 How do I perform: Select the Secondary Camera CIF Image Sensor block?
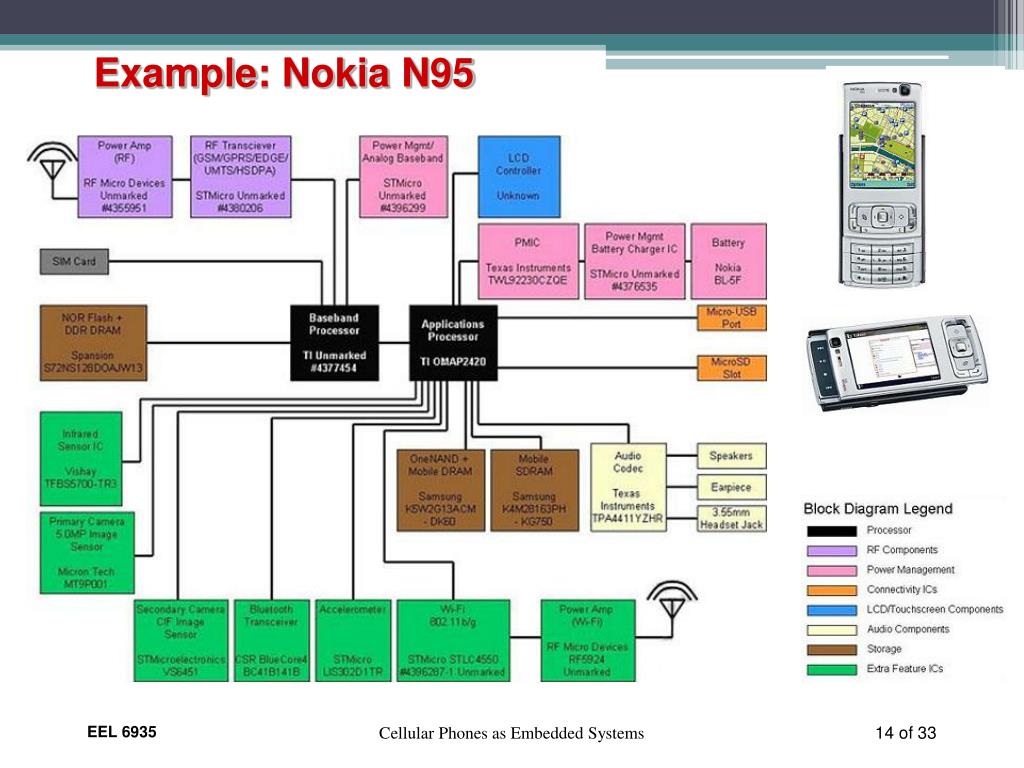tap(181, 641)
